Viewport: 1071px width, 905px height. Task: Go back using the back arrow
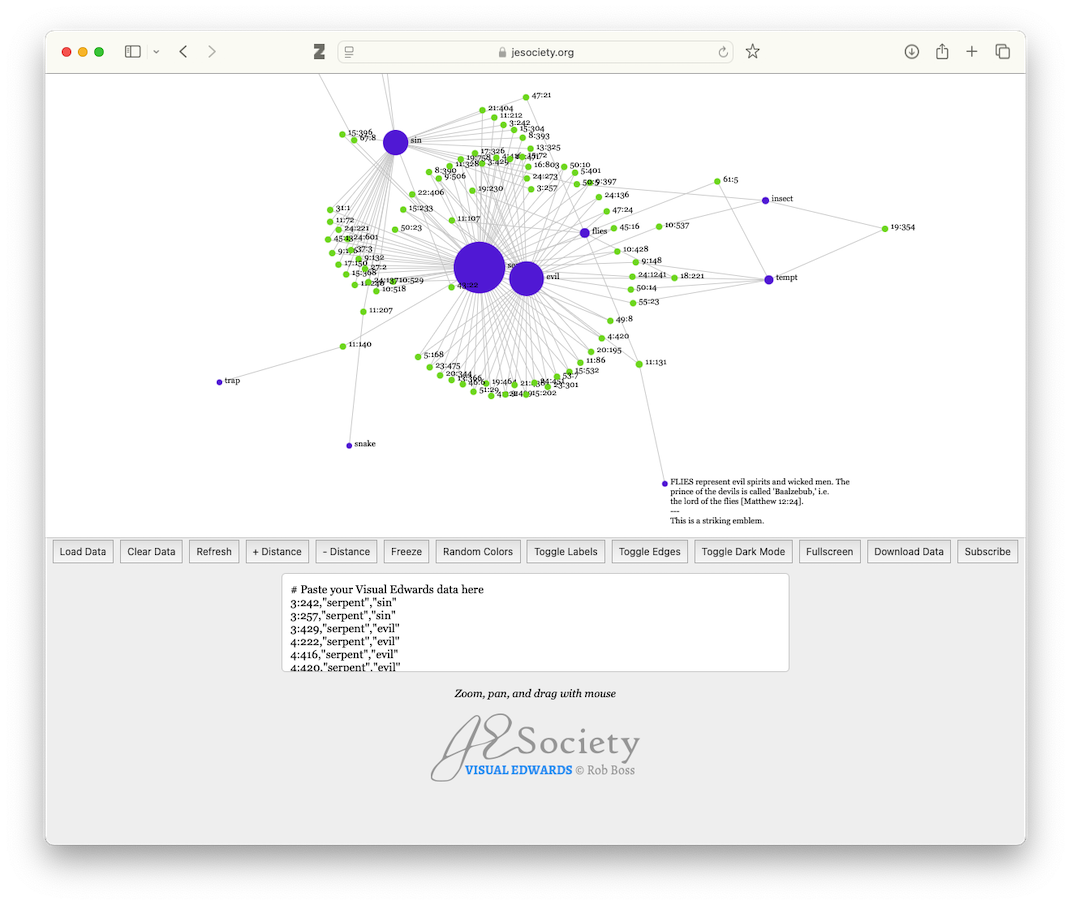(x=183, y=52)
